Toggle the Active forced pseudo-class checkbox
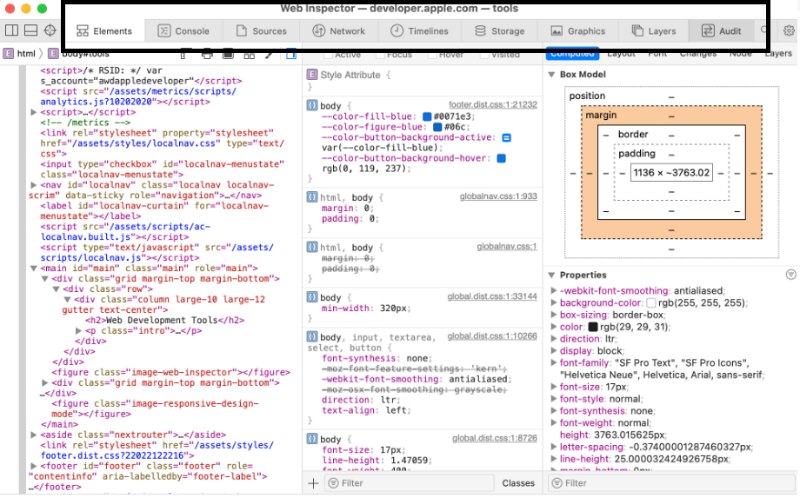This screenshot has height=498, width=800. coord(328,54)
